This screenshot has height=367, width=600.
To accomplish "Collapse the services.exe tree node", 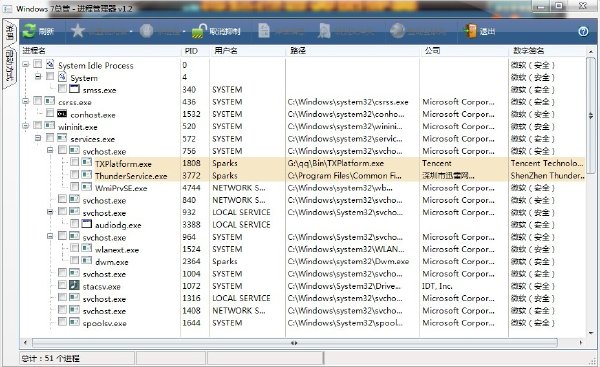I will point(38,138).
